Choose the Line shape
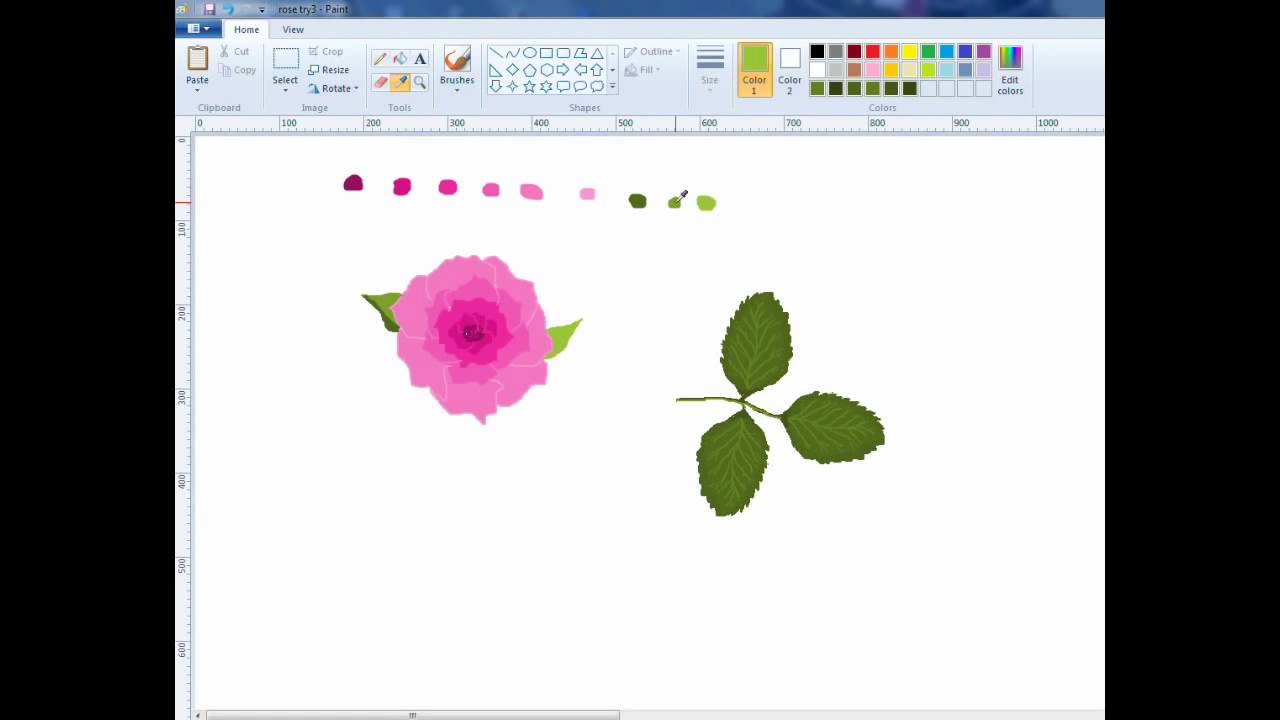The height and width of the screenshot is (720, 1280). (495, 53)
